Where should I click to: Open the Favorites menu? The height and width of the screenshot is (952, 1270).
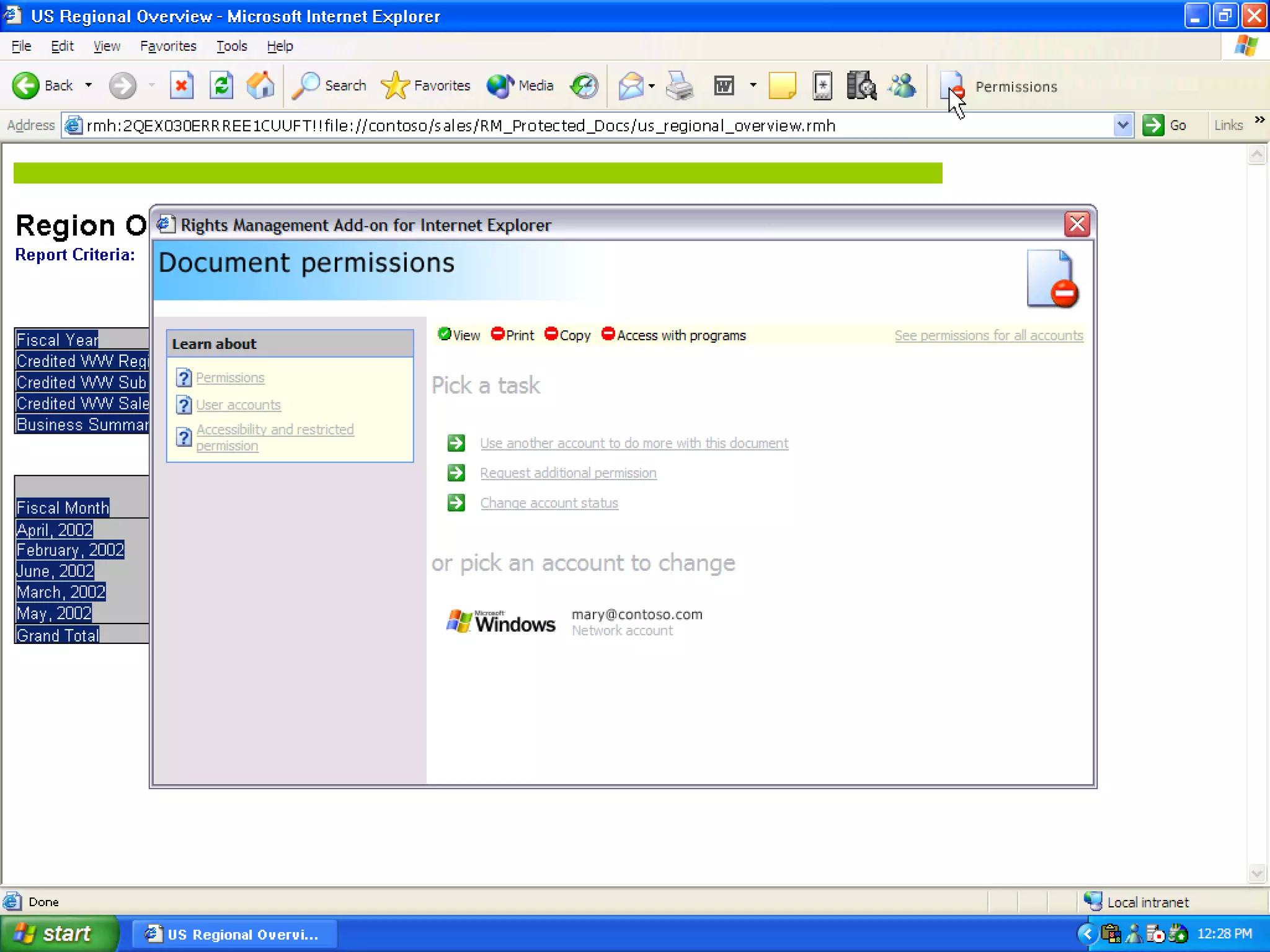(168, 46)
